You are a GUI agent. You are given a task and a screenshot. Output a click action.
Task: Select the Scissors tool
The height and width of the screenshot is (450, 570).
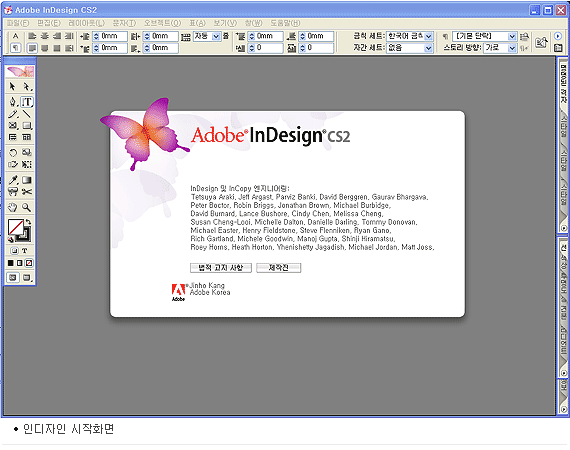(x=27, y=192)
